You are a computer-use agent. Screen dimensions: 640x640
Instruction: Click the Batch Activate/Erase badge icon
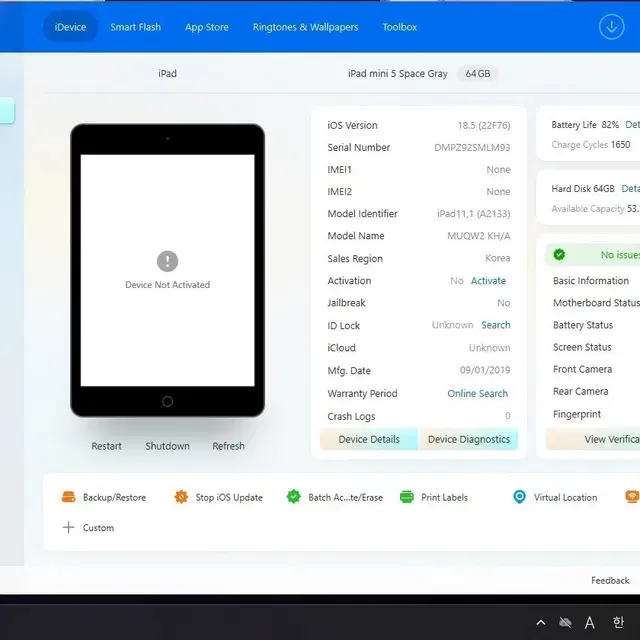(x=293, y=497)
